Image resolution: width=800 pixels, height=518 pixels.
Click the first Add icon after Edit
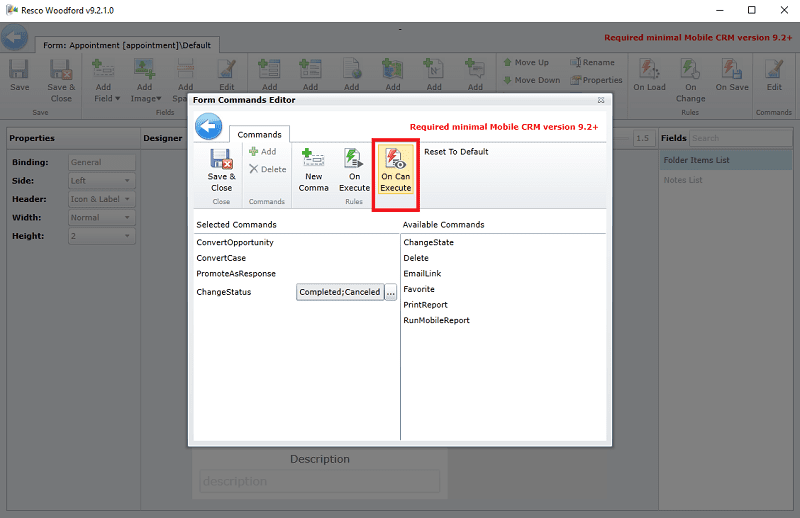(269, 75)
